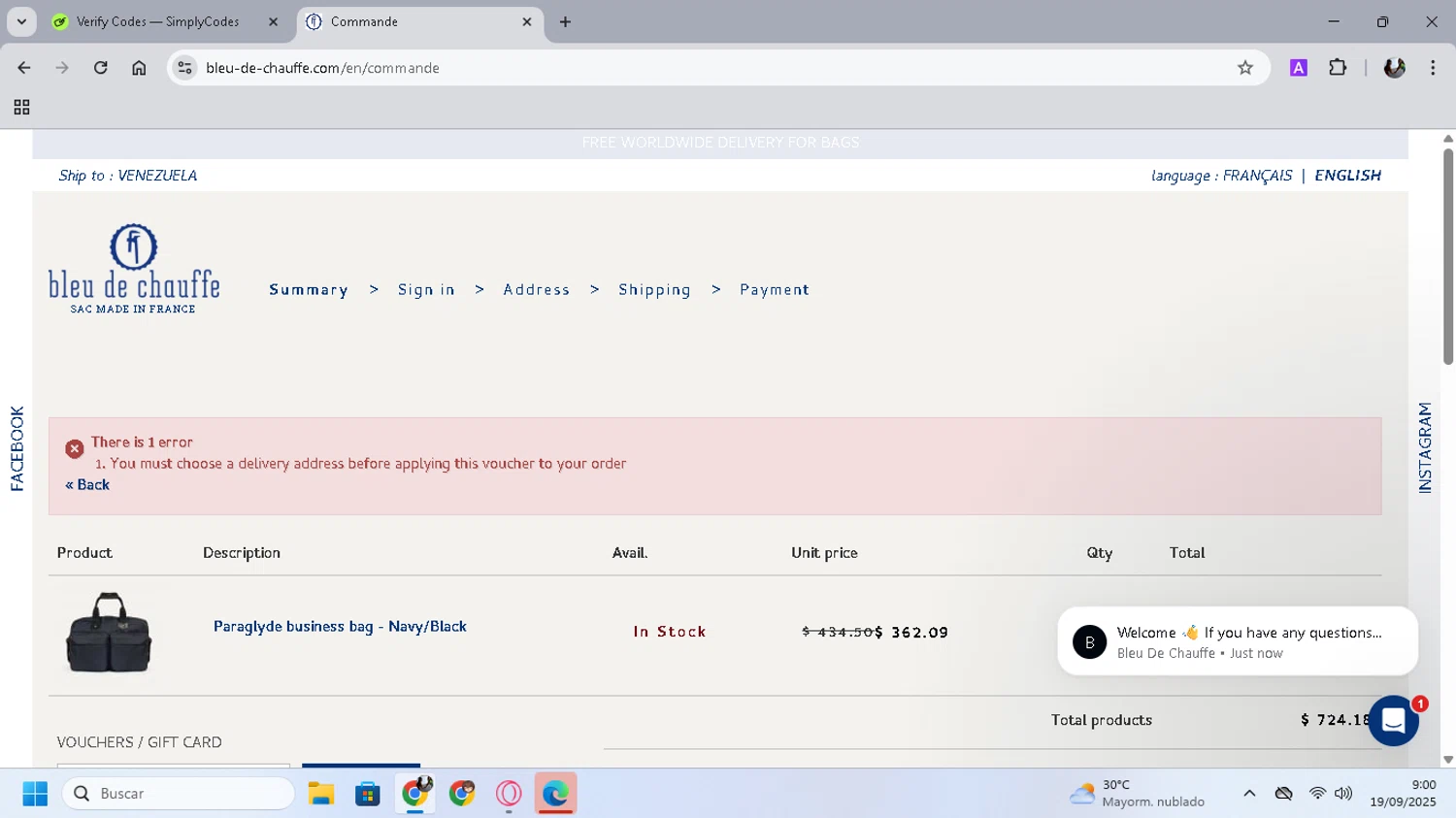Viewport: 1456px width, 818px height.
Task: Open Chrome with profile badge in taskbar
Action: 415,794
